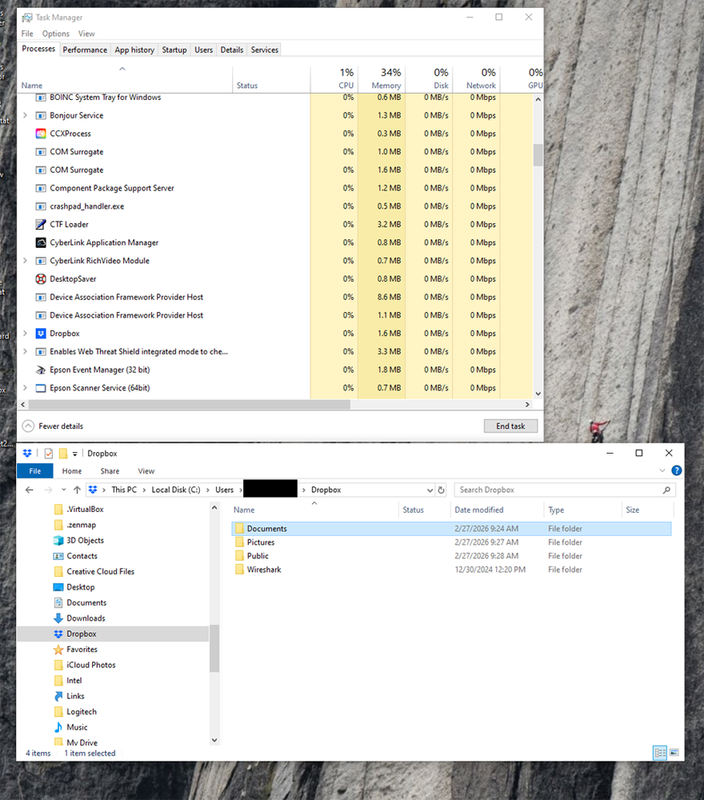Click the New folder quick access icon

(63, 453)
